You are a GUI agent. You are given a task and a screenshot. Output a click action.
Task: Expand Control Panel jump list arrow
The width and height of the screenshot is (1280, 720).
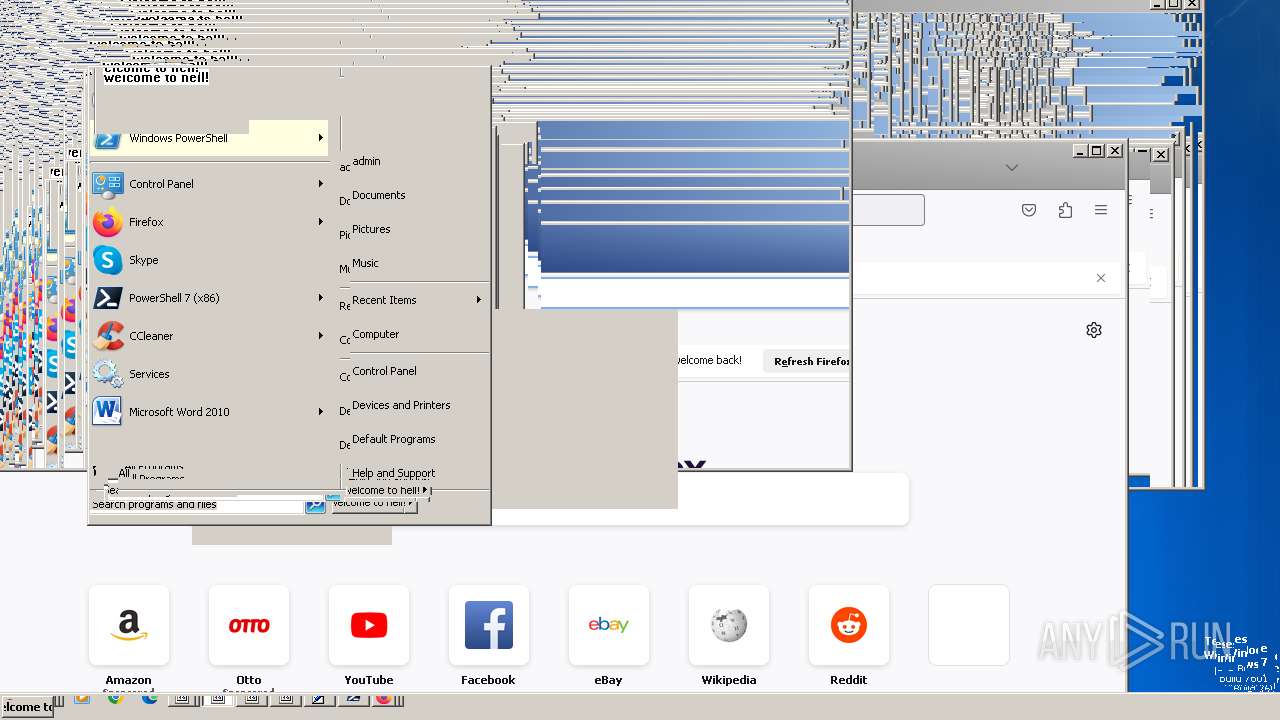321,184
